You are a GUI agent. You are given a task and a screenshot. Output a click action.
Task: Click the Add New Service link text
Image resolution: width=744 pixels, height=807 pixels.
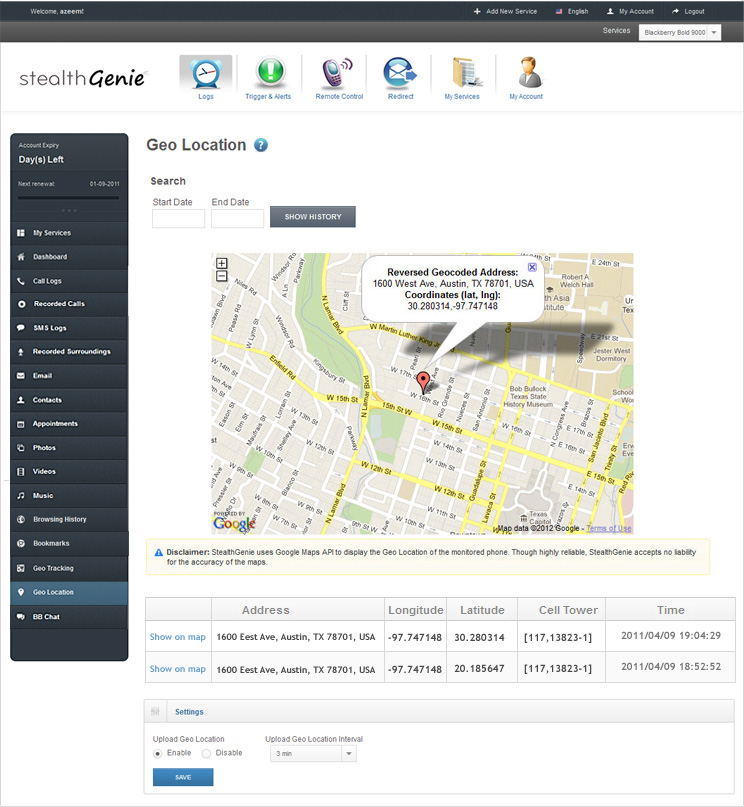click(511, 11)
